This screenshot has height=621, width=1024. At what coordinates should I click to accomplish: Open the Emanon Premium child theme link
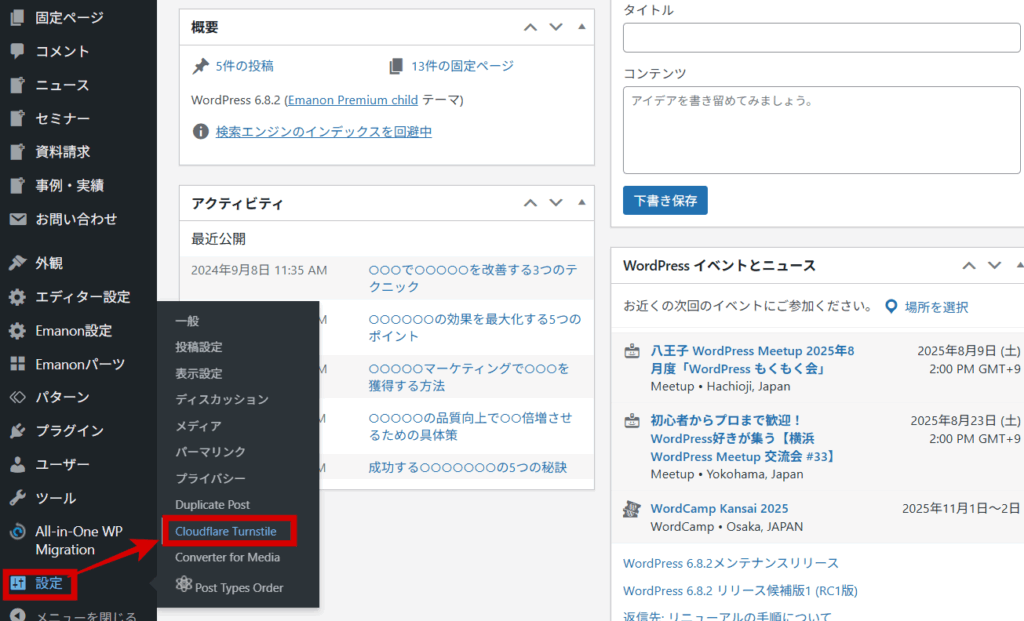tap(352, 101)
